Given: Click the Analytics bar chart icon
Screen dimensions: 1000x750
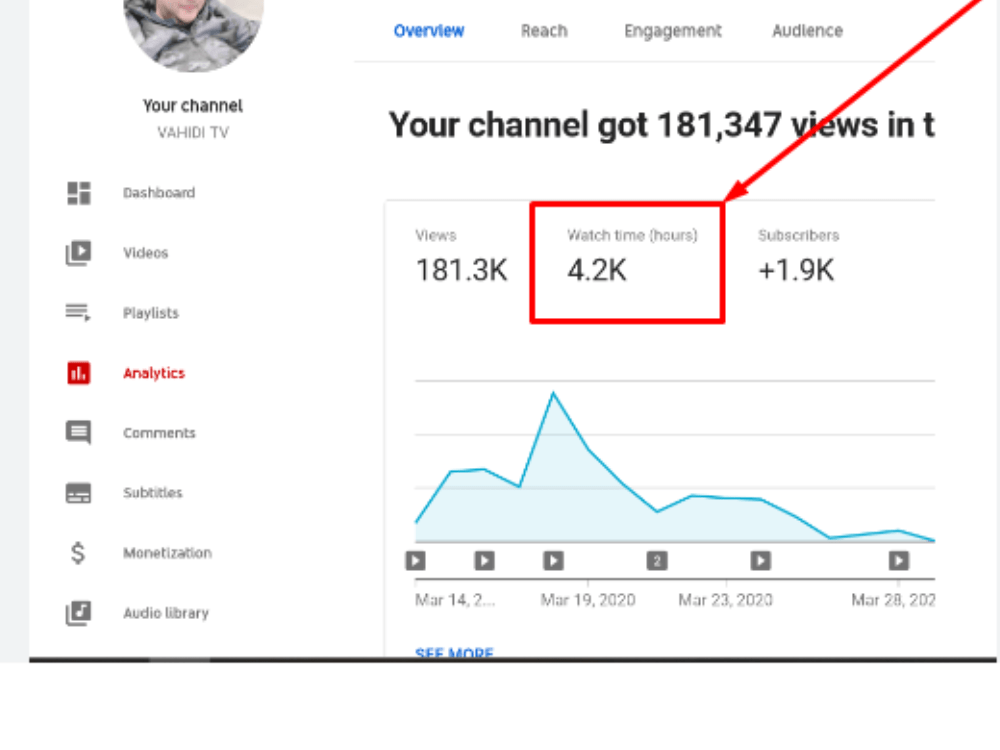Looking at the screenshot, I should (78, 372).
